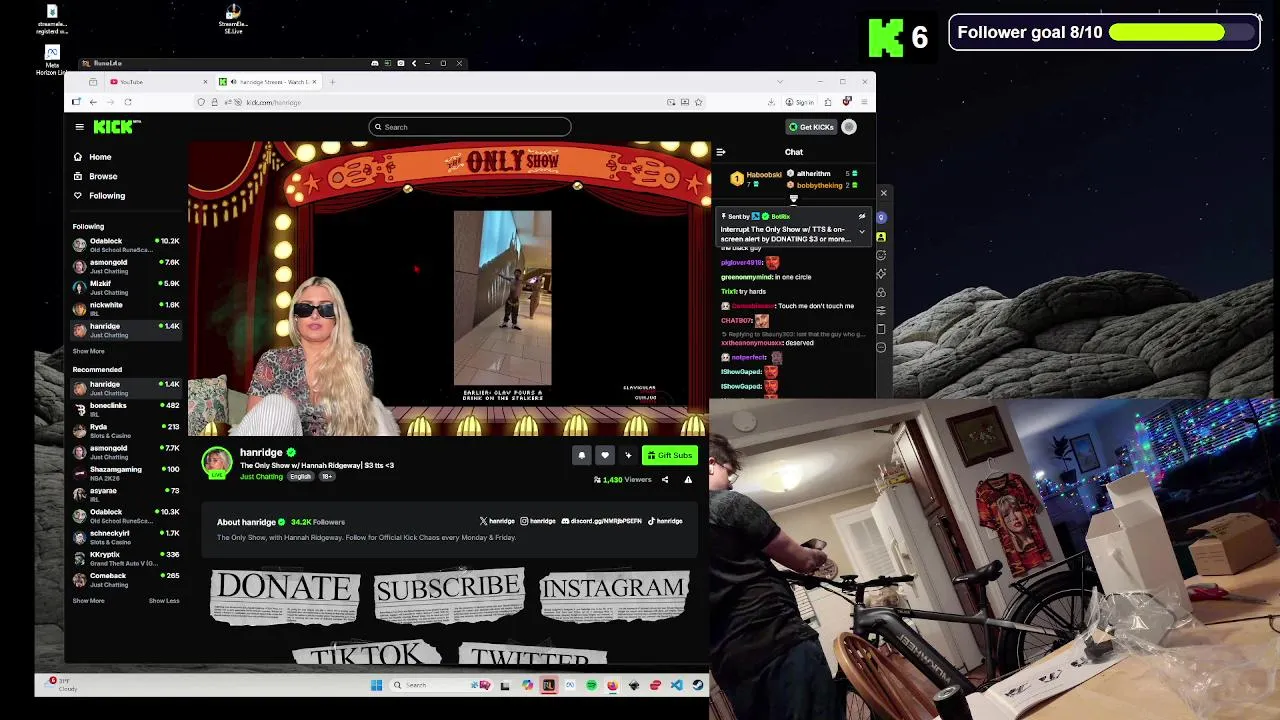The image size is (1280, 720).
Task: Close the chat side toolbar X
Action: [883, 193]
